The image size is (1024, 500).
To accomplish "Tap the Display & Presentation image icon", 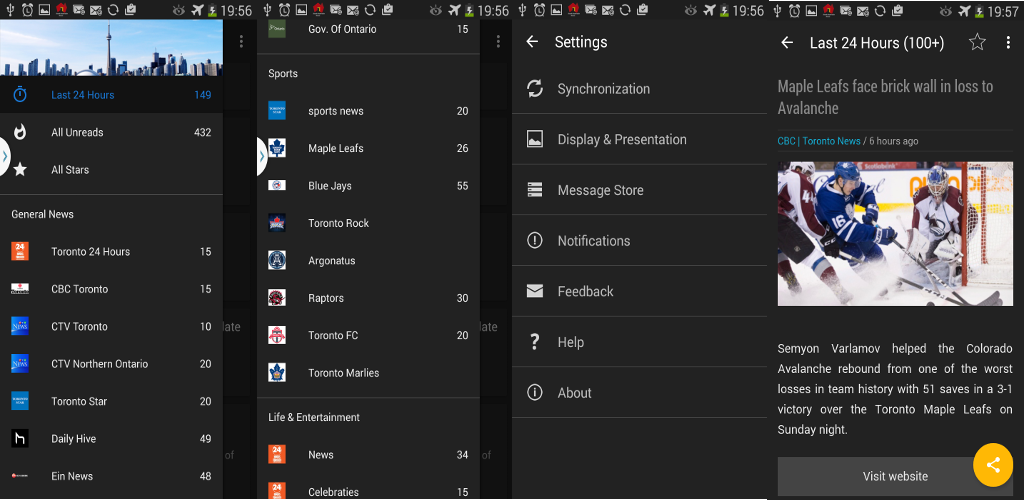I will (535, 139).
